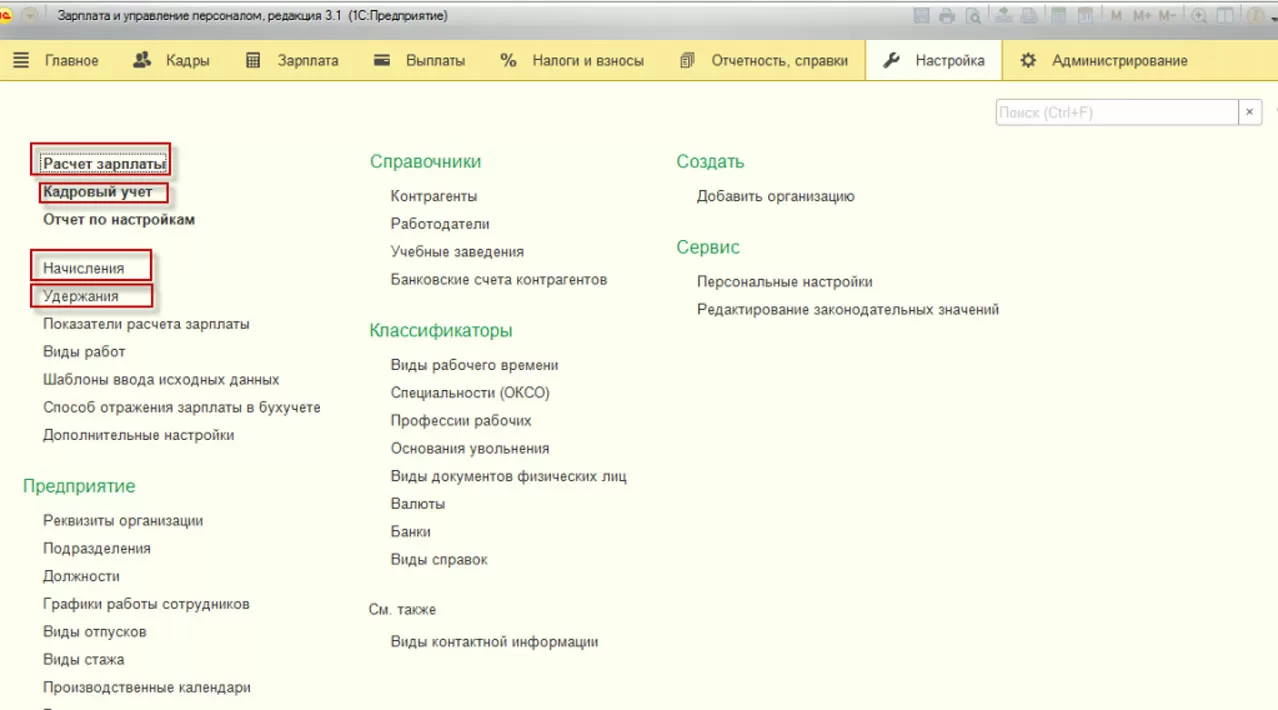The height and width of the screenshot is (710, 1278).
Task: Click the wrench icon beside Настройка
Action: click(891, 60)
